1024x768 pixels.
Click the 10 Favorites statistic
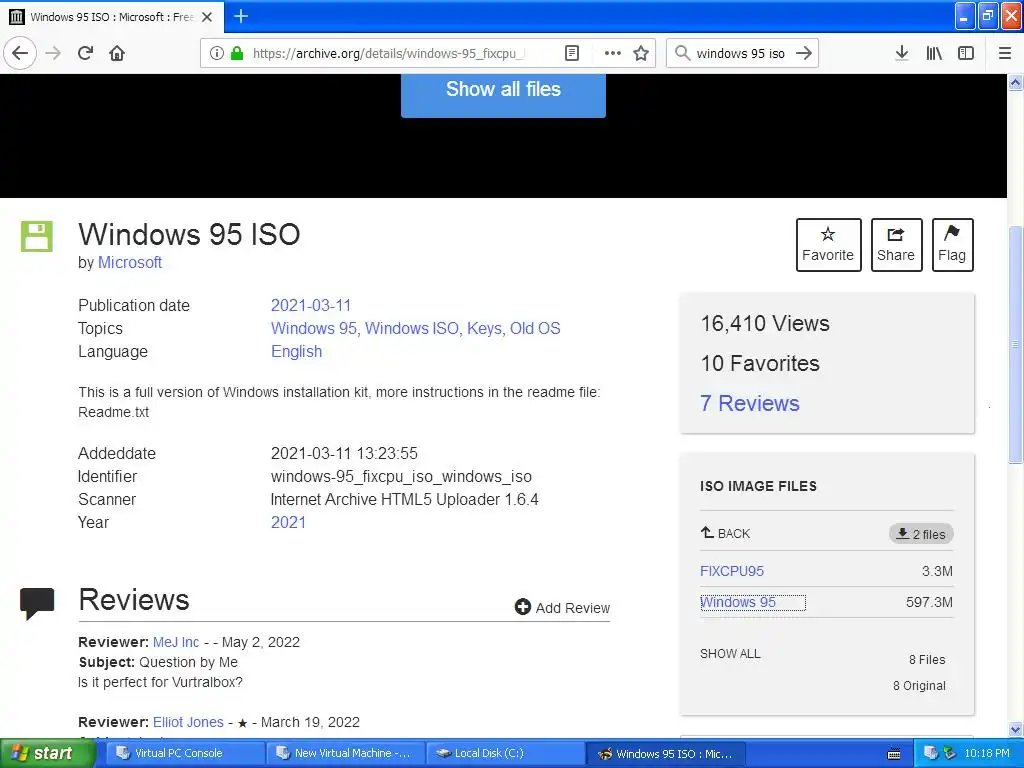point(760,364)
